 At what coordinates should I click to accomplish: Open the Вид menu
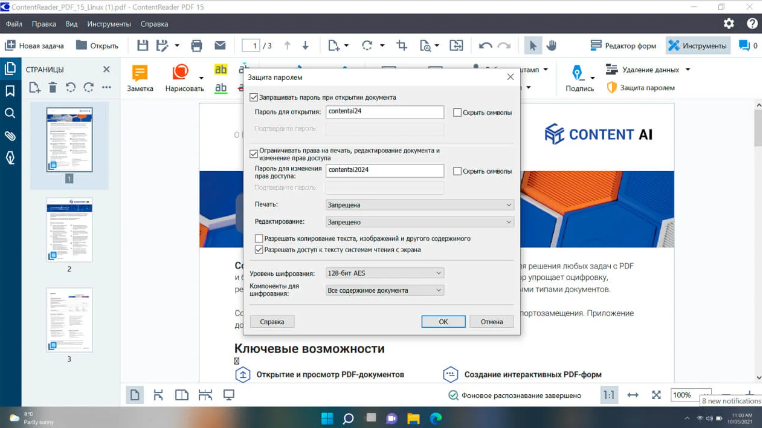(x=71, y=24)
